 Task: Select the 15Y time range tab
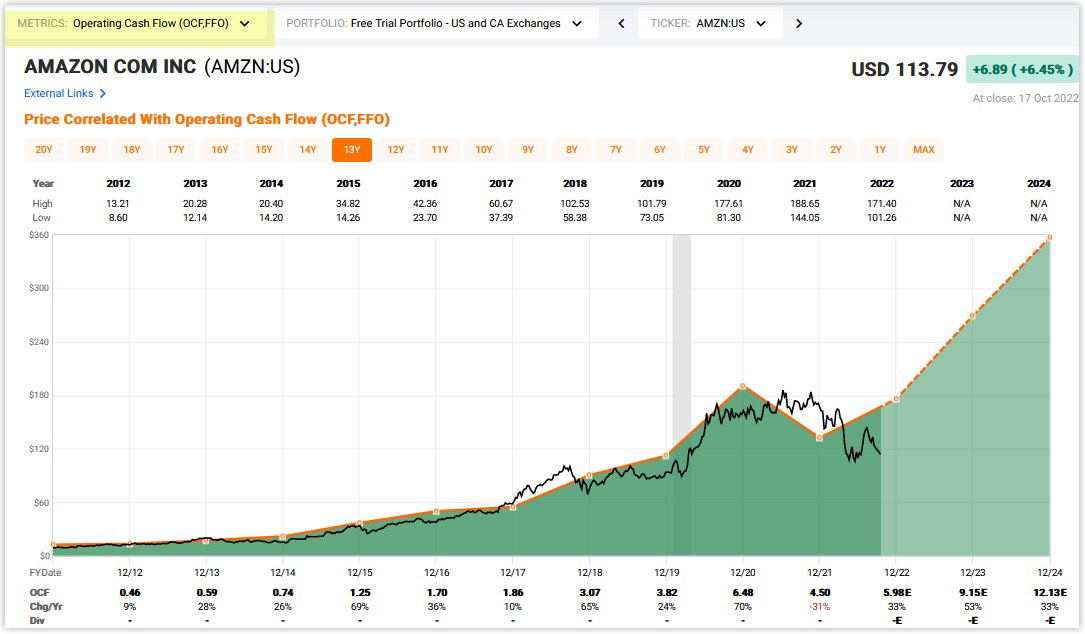pyautogui.click(x=264, y=150)
